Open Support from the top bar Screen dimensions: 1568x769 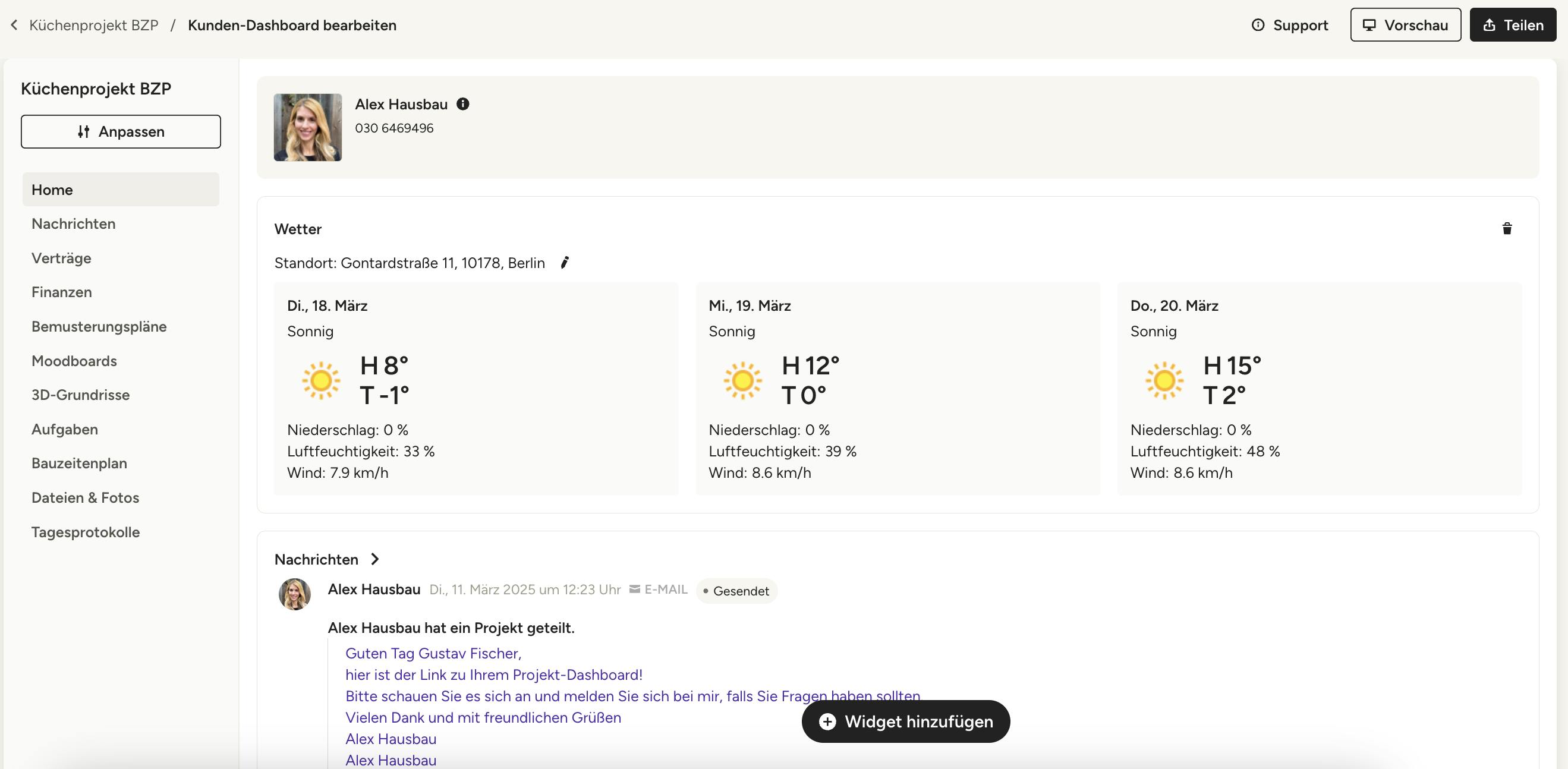1290,25
